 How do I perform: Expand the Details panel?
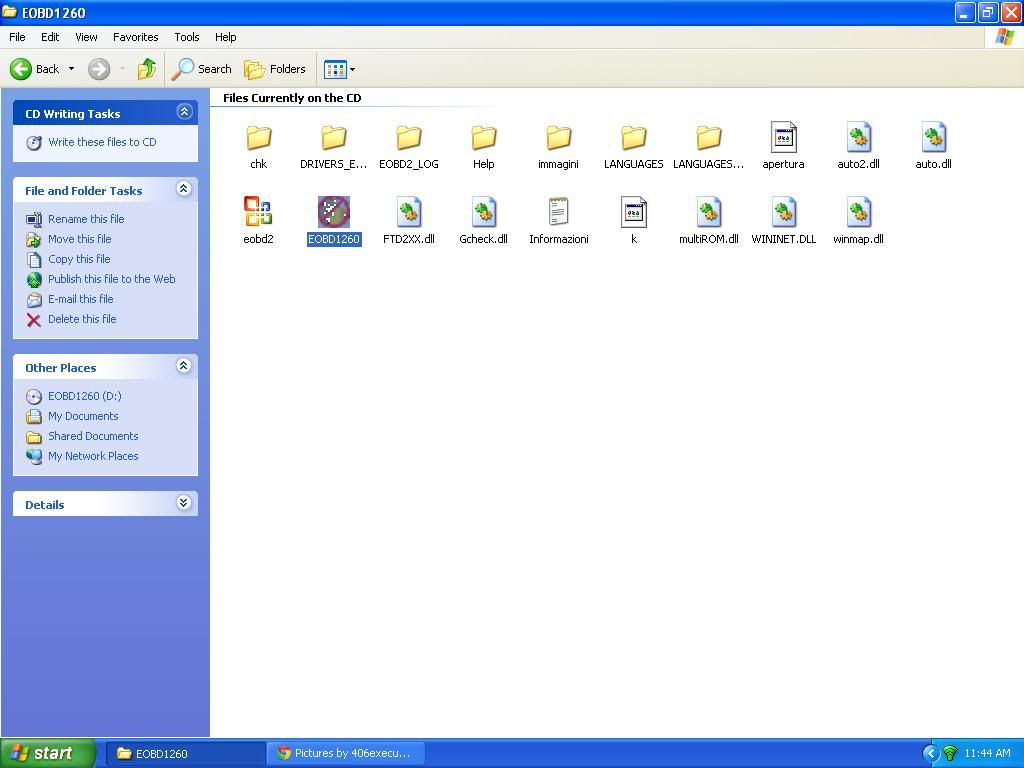pyautogui.click(x=184, y=503)
